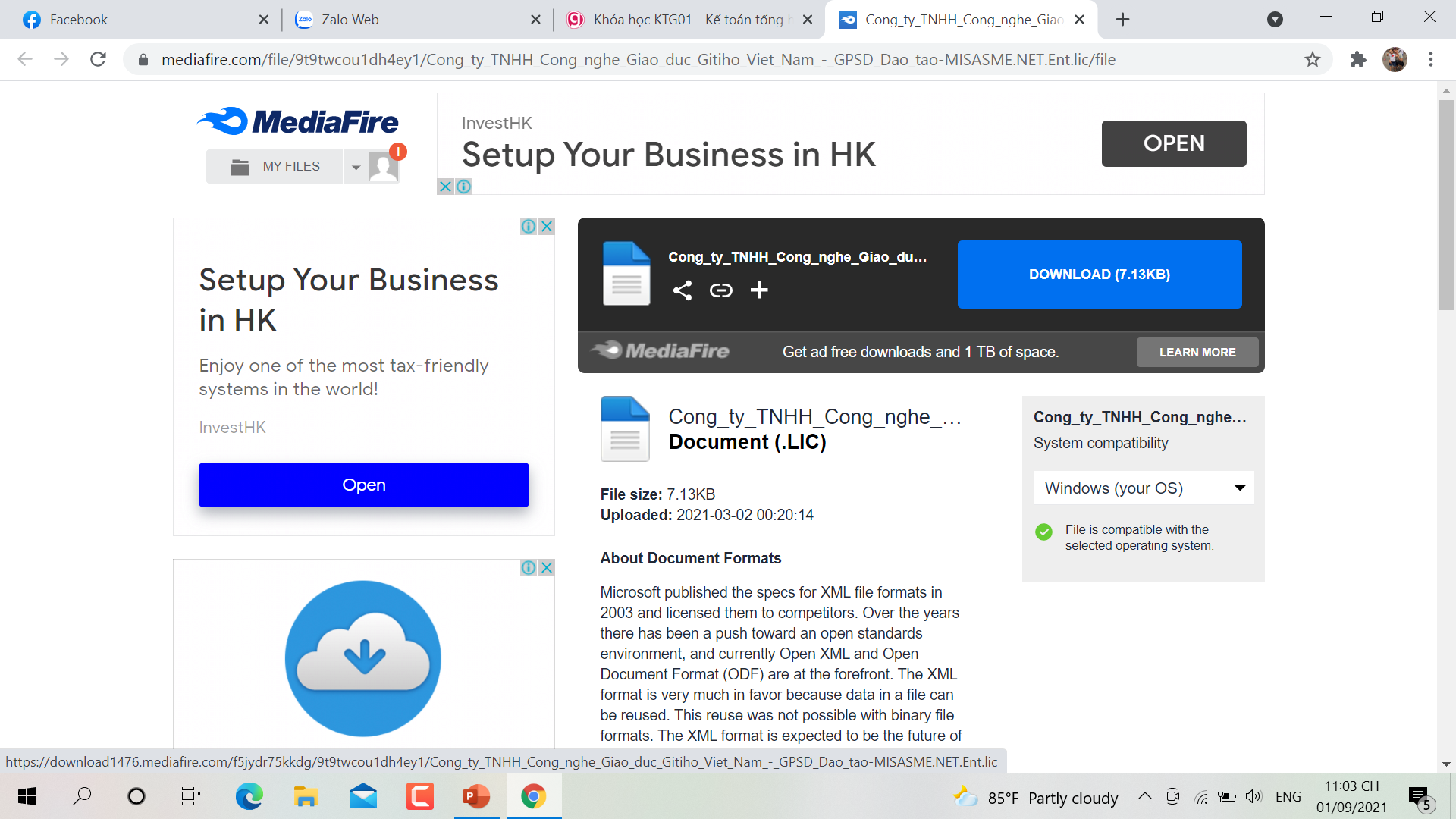Bookmark this page with the star icon
This screenshot has width=1456, height=819.
coord(1313,59)
